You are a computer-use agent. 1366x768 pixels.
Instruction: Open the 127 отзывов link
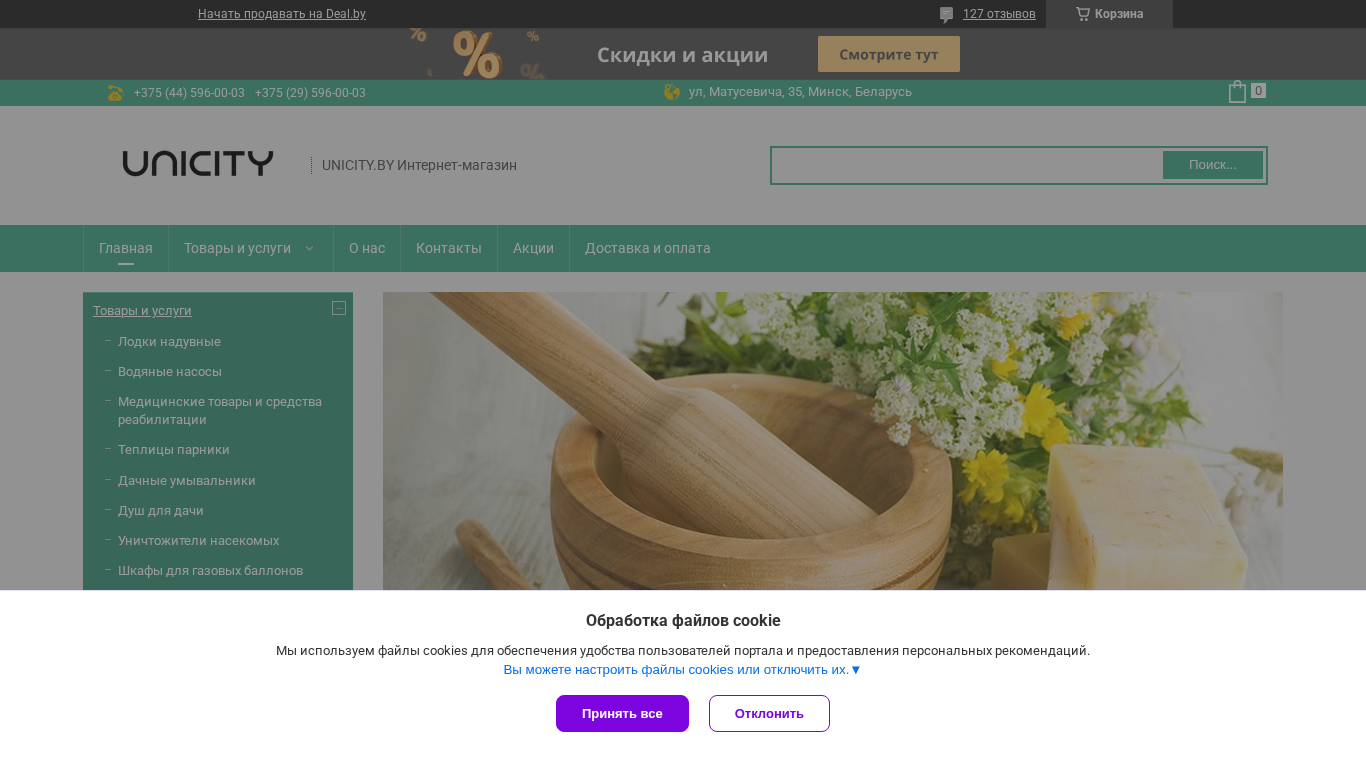[x=999, y=14]
